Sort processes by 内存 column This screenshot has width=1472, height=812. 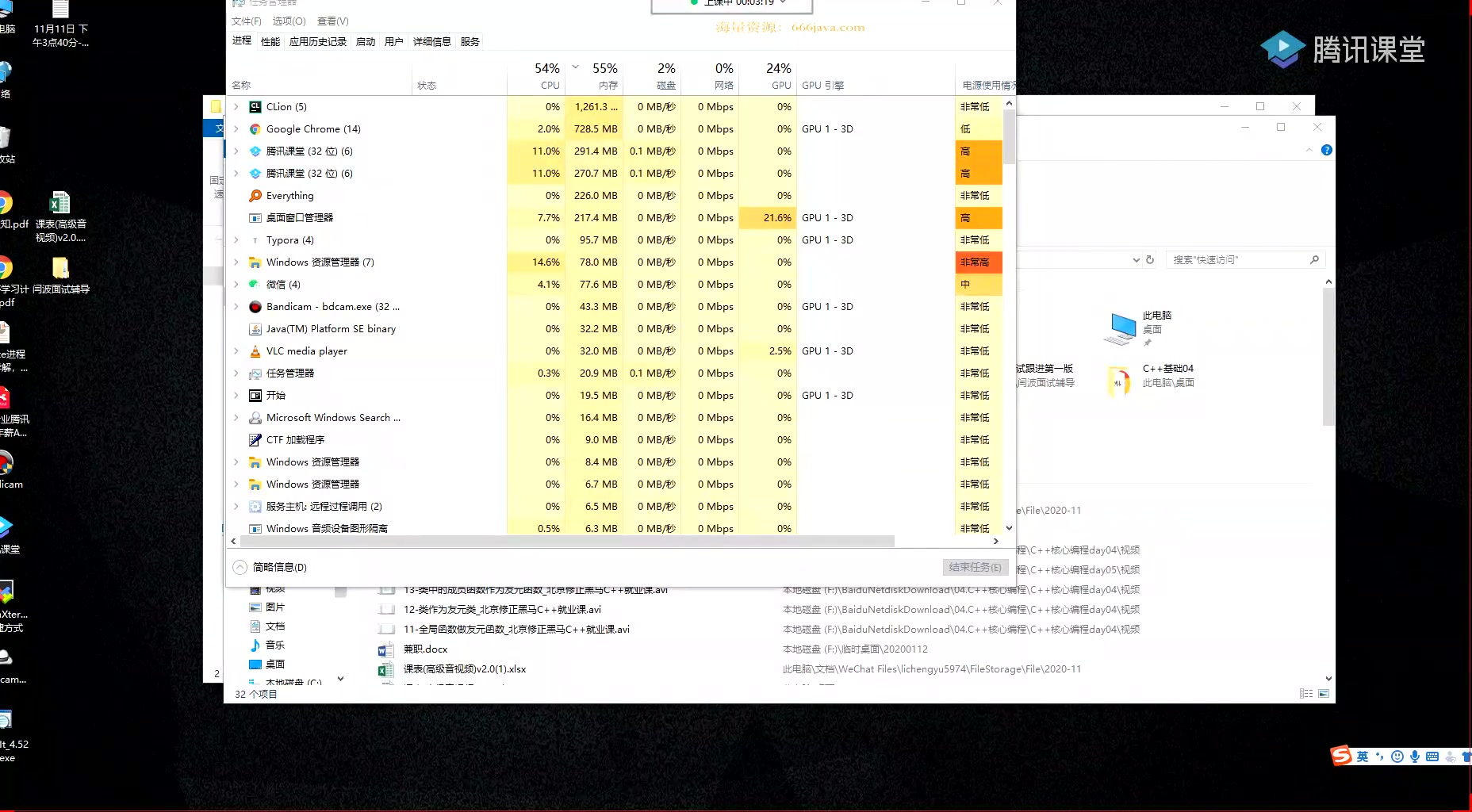[x=594, y=76]
